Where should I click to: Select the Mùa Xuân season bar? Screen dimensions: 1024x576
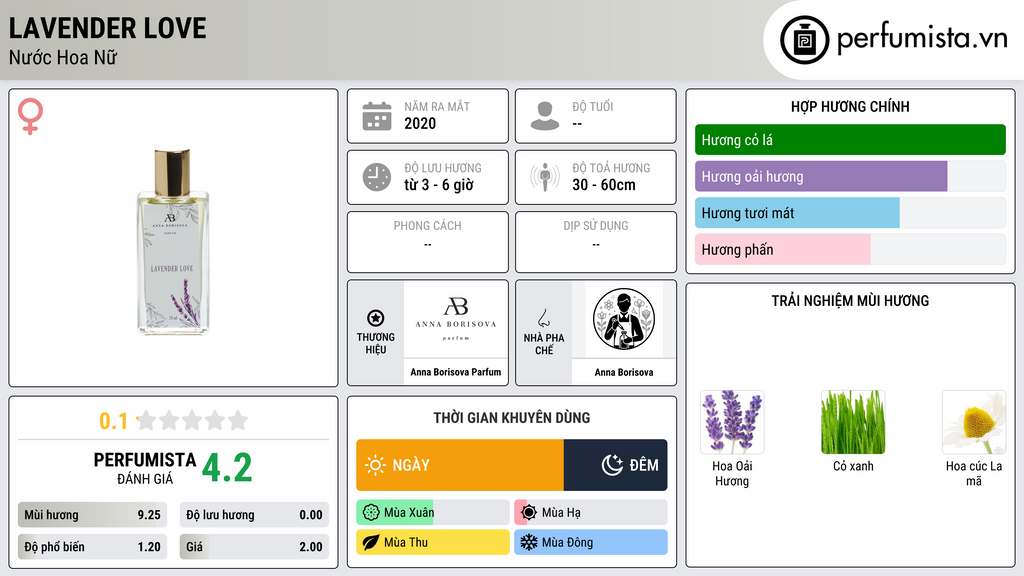pos(432,513)
